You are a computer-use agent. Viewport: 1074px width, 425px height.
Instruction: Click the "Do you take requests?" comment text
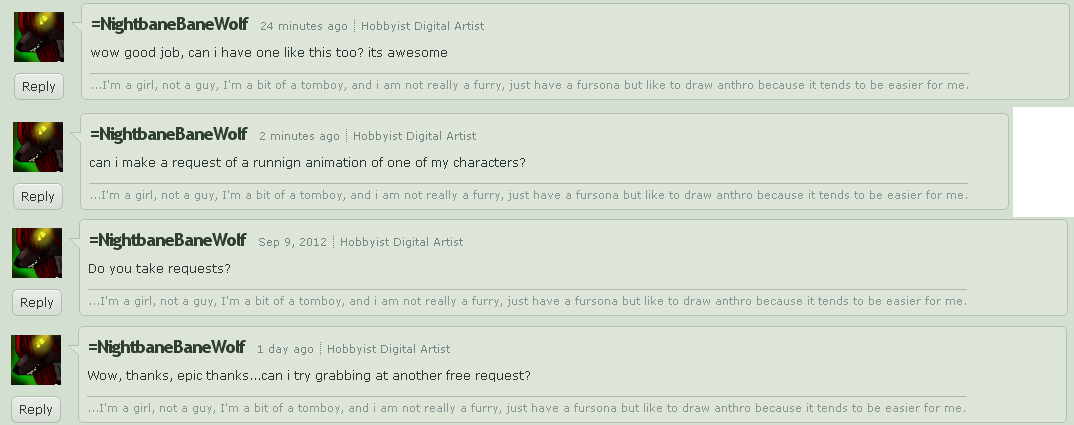[x=159, y=269]
